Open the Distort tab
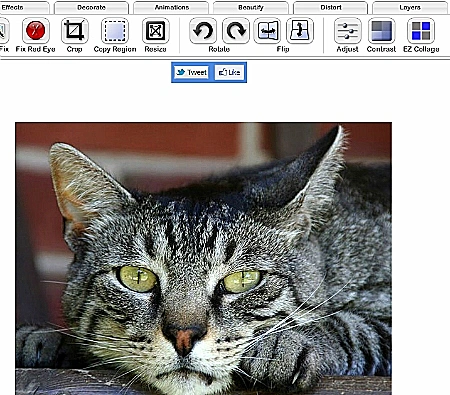The width and height of the screenshot is (450, 395). point(330,8)
